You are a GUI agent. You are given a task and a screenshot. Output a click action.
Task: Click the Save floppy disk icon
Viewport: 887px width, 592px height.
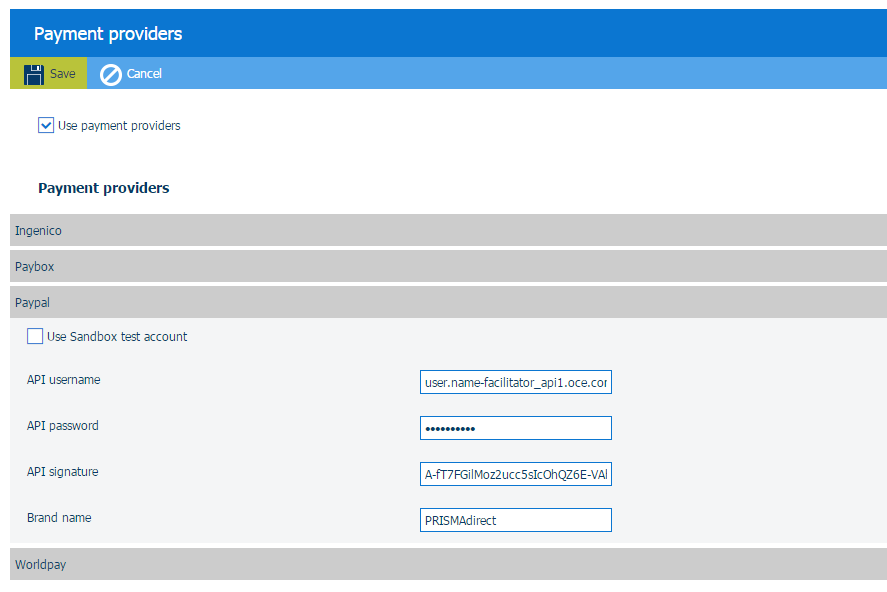pos(34,74)
